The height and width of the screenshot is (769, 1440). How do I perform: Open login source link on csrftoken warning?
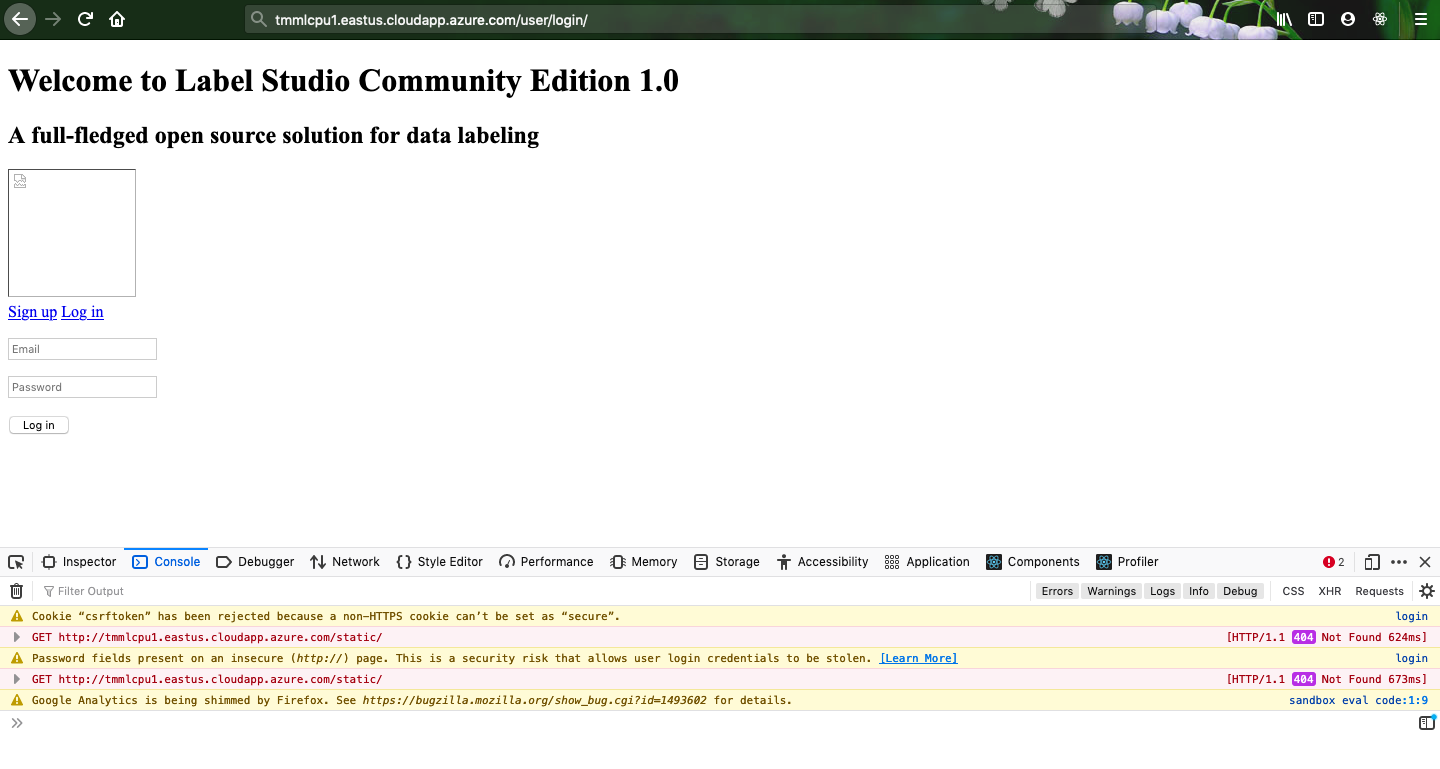coord(1412,616)
